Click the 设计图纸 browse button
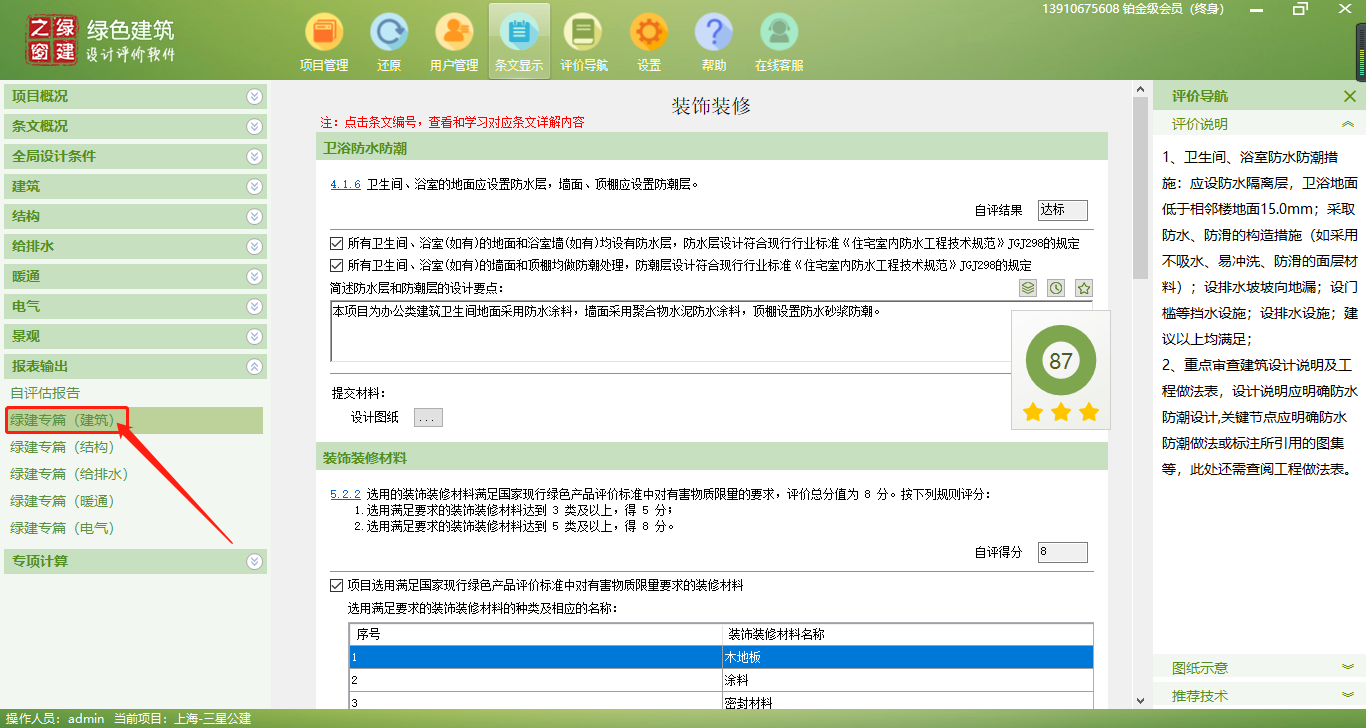 (428, 418)
